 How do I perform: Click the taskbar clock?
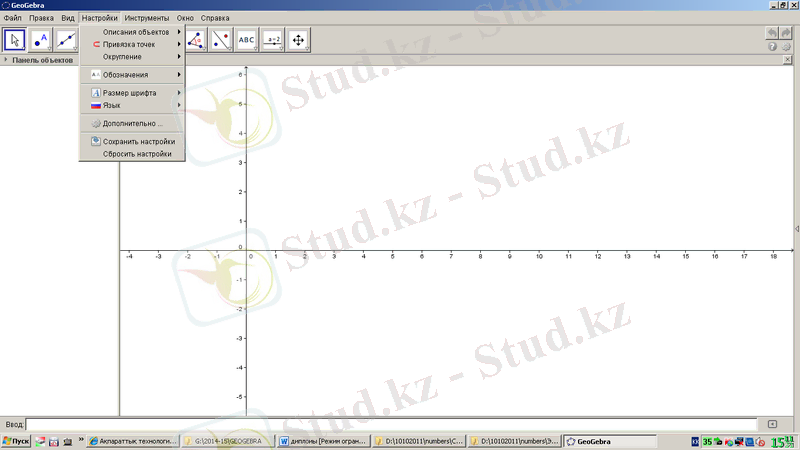(x=783, y=442)
